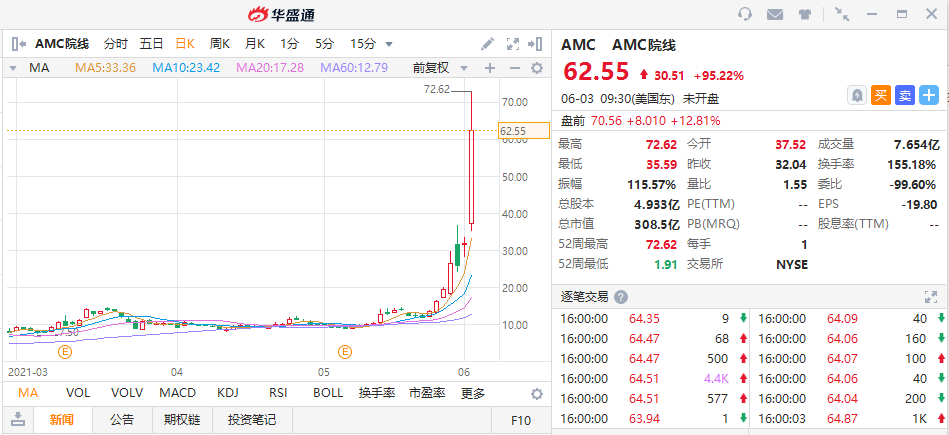Select the 5分 chart period
Image resolution: width=949 pixels, height=435 pixels.
(324, 44)
